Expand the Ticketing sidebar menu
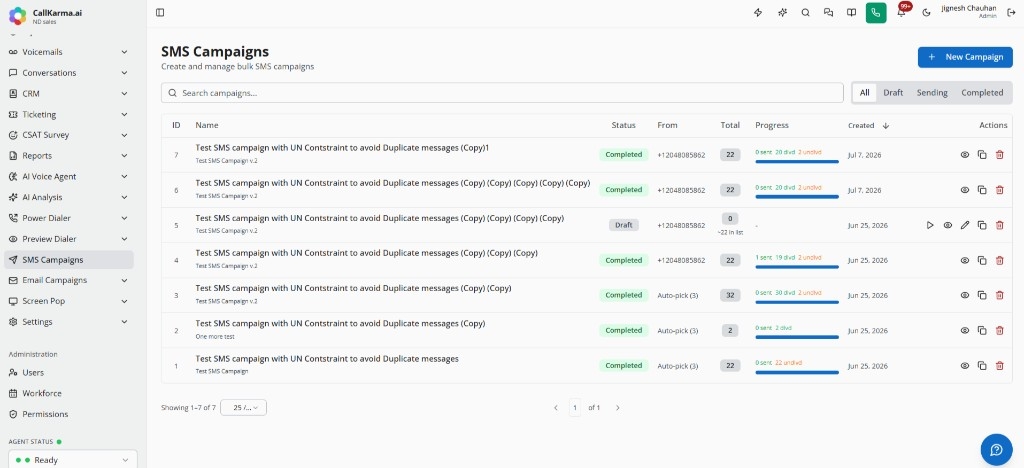1024x468 pixels. click(x=69, y=114)
